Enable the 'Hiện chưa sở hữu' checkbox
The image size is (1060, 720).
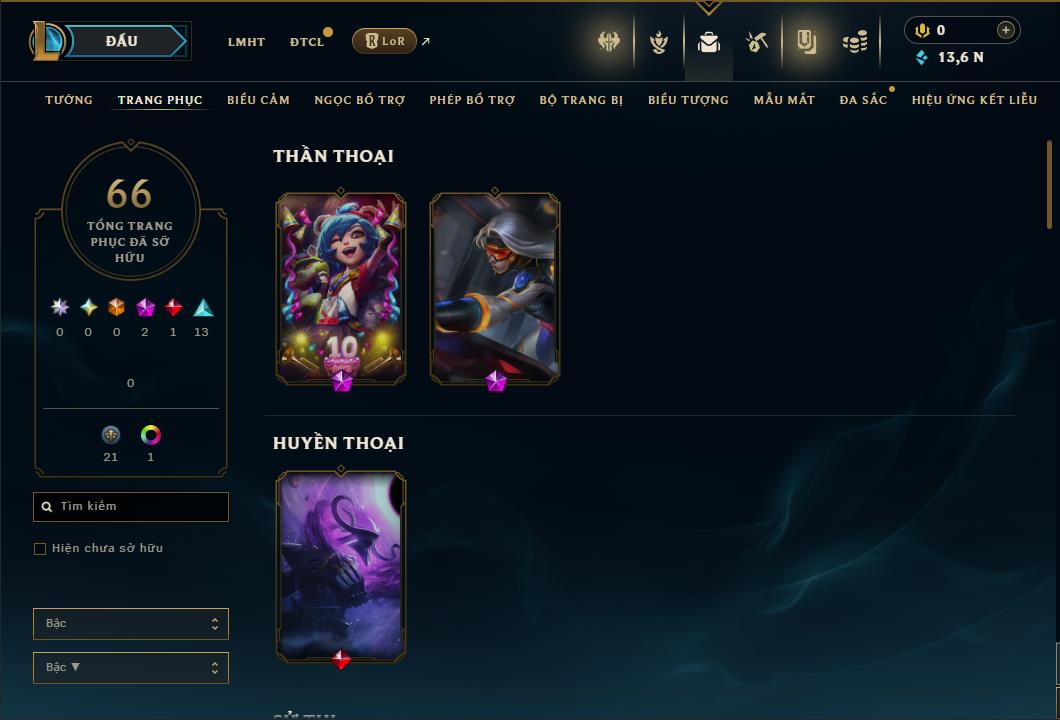[x=40, y=548]
